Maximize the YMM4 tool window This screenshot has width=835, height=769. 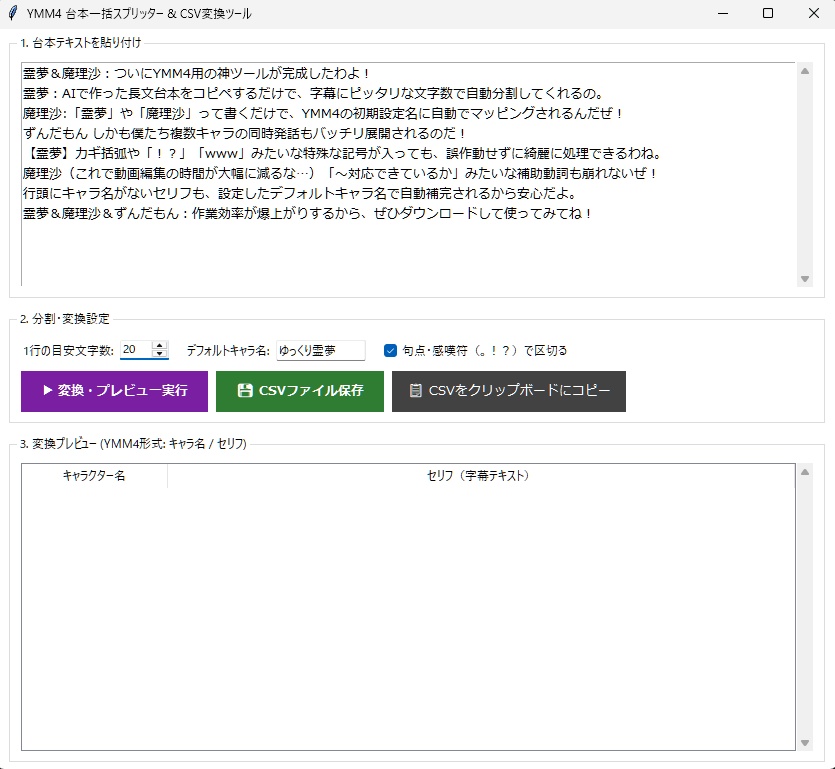[x=768, y=13]
